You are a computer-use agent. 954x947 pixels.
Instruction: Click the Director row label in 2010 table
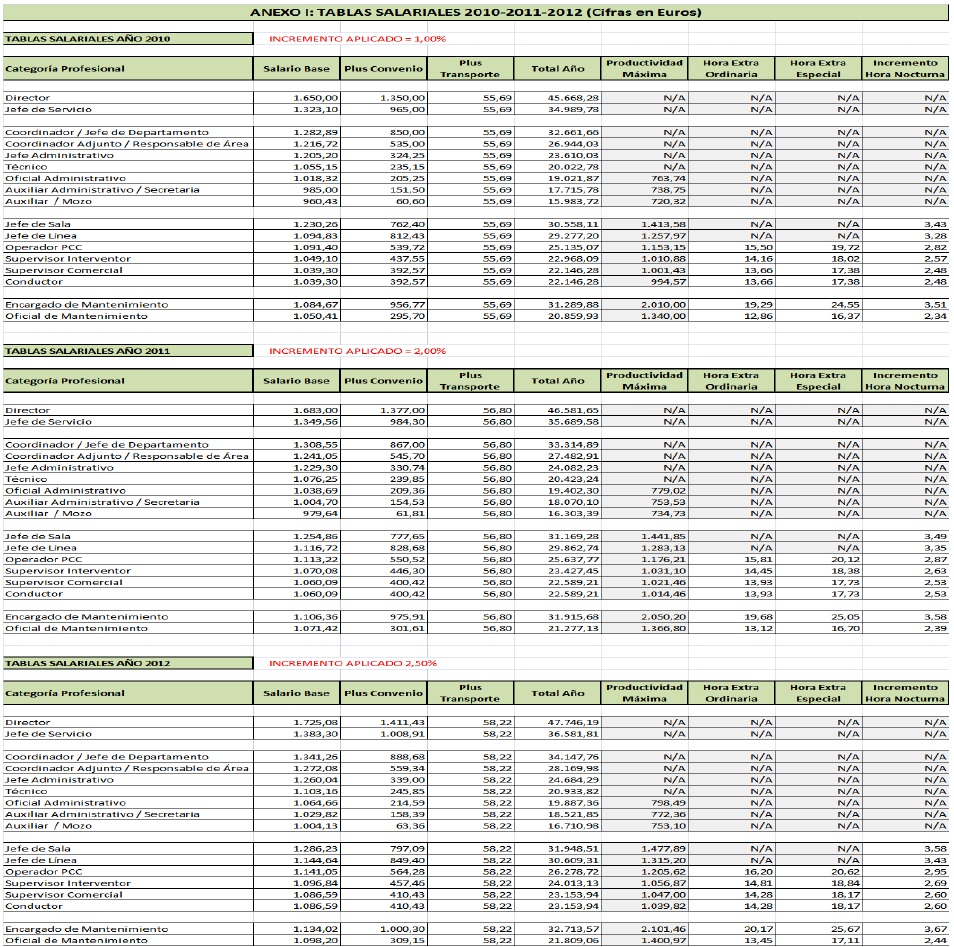click(27, 98)
